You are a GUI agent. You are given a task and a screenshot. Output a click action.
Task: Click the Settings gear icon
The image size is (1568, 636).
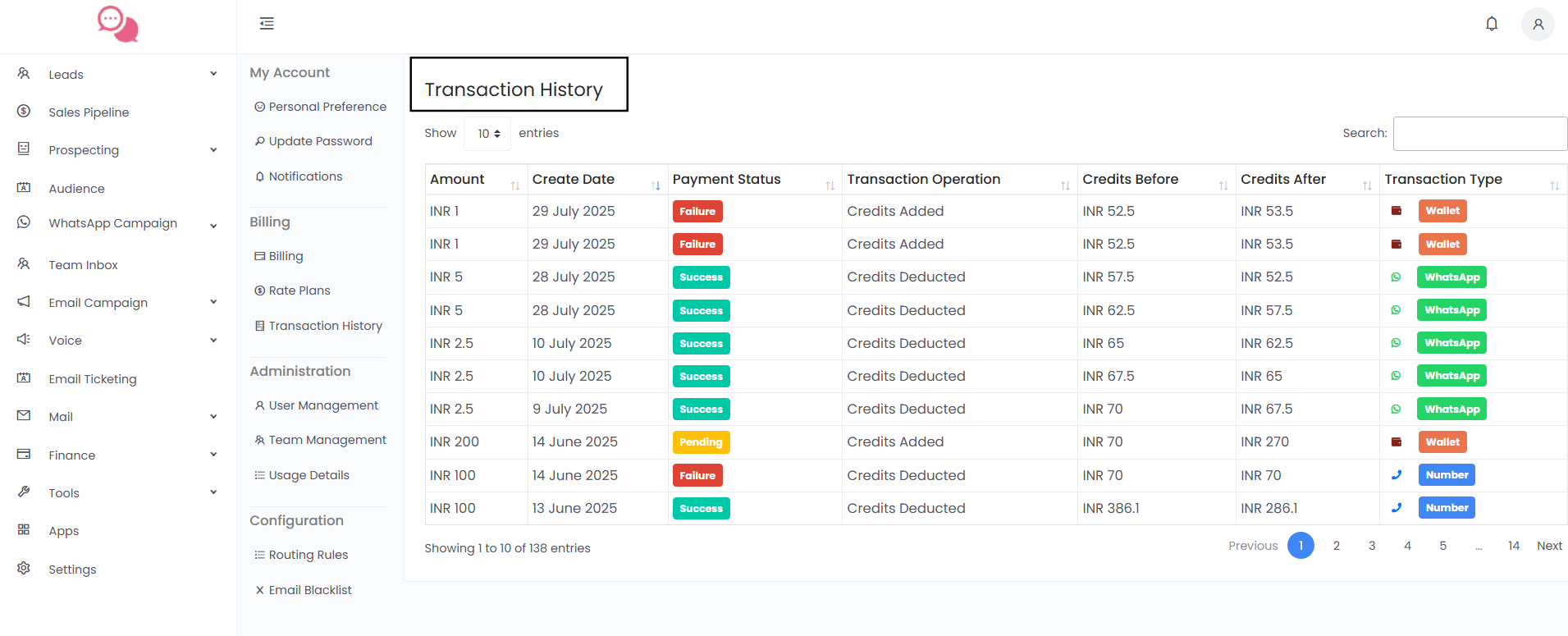24,569
